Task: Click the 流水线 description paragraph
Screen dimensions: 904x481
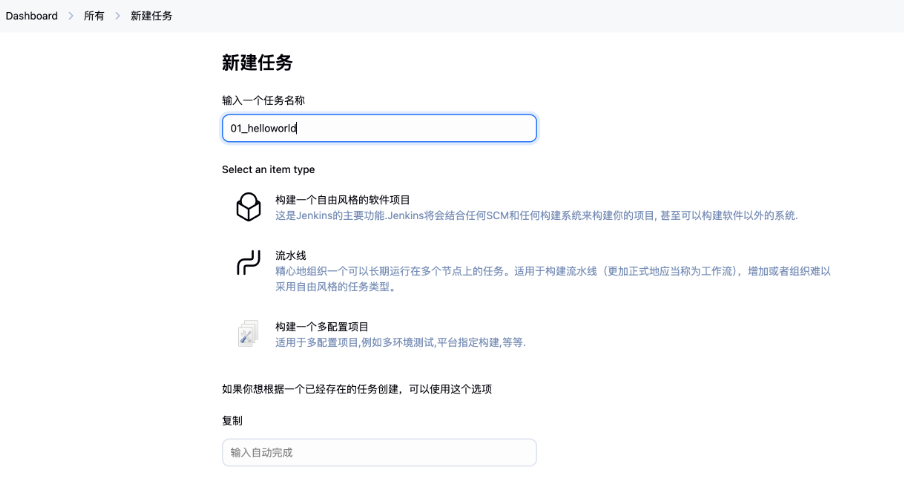Action: pos(552,278)
